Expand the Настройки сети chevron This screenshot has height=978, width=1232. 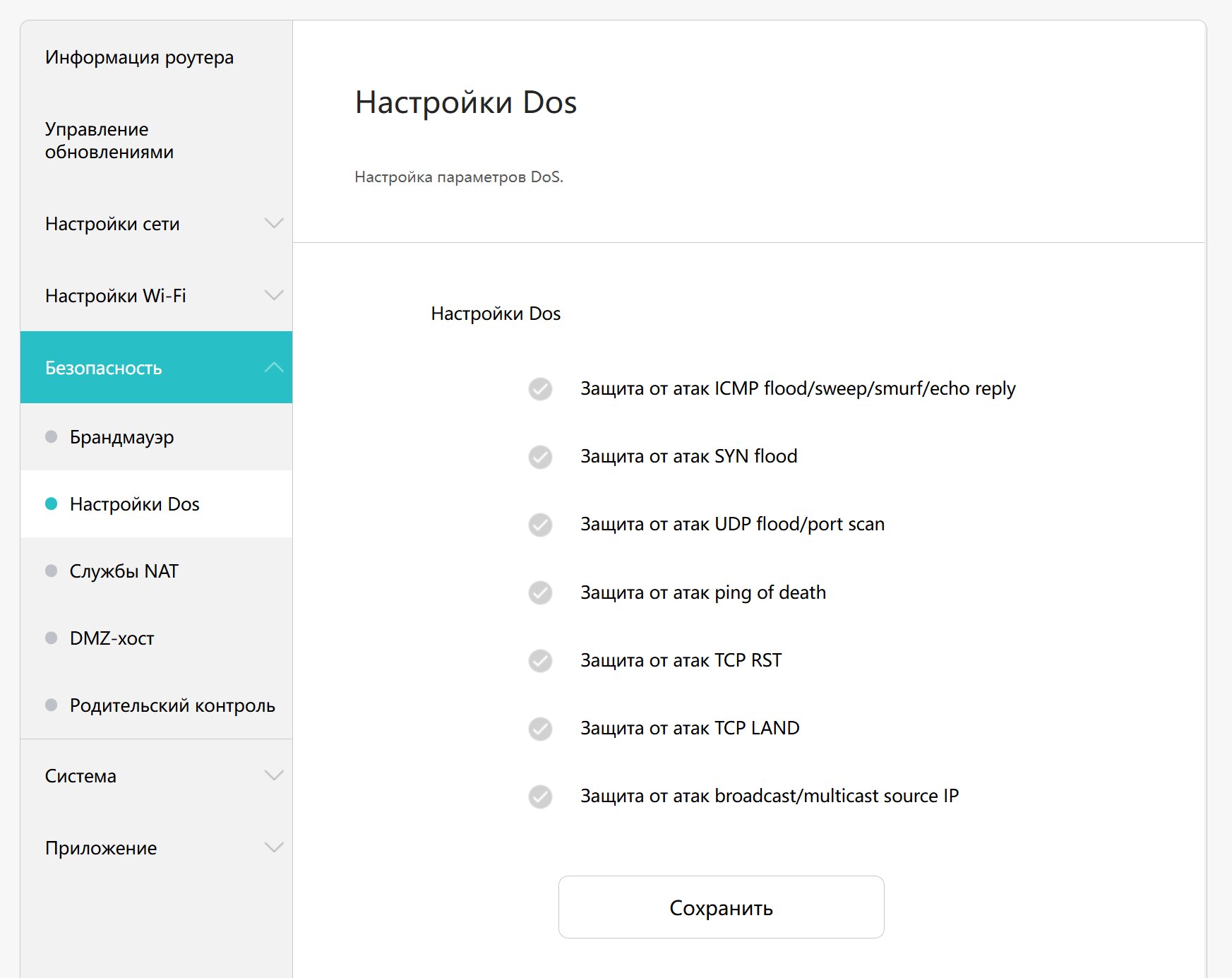pyautogui.click(x=274, y=223)
